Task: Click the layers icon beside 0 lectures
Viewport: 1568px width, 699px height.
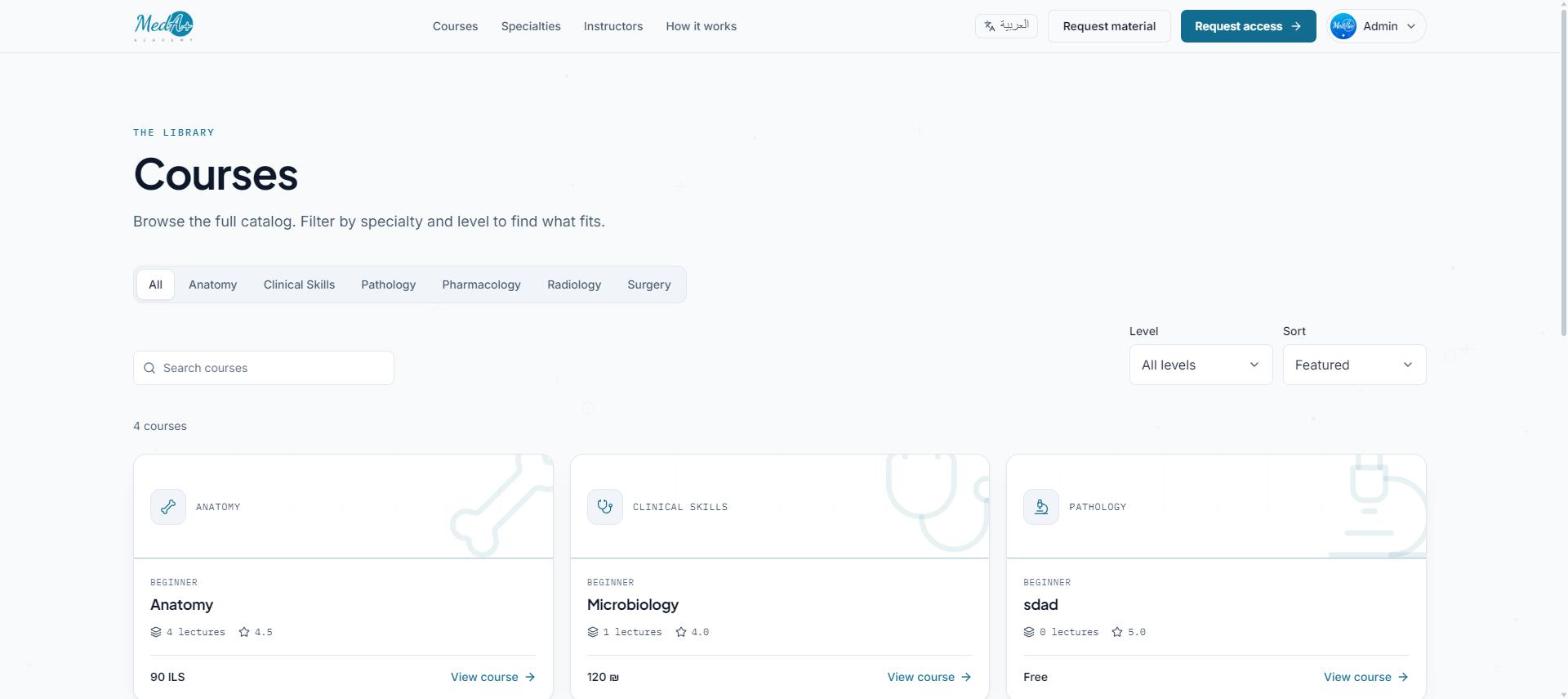Action: click(x=1029, y=632)
